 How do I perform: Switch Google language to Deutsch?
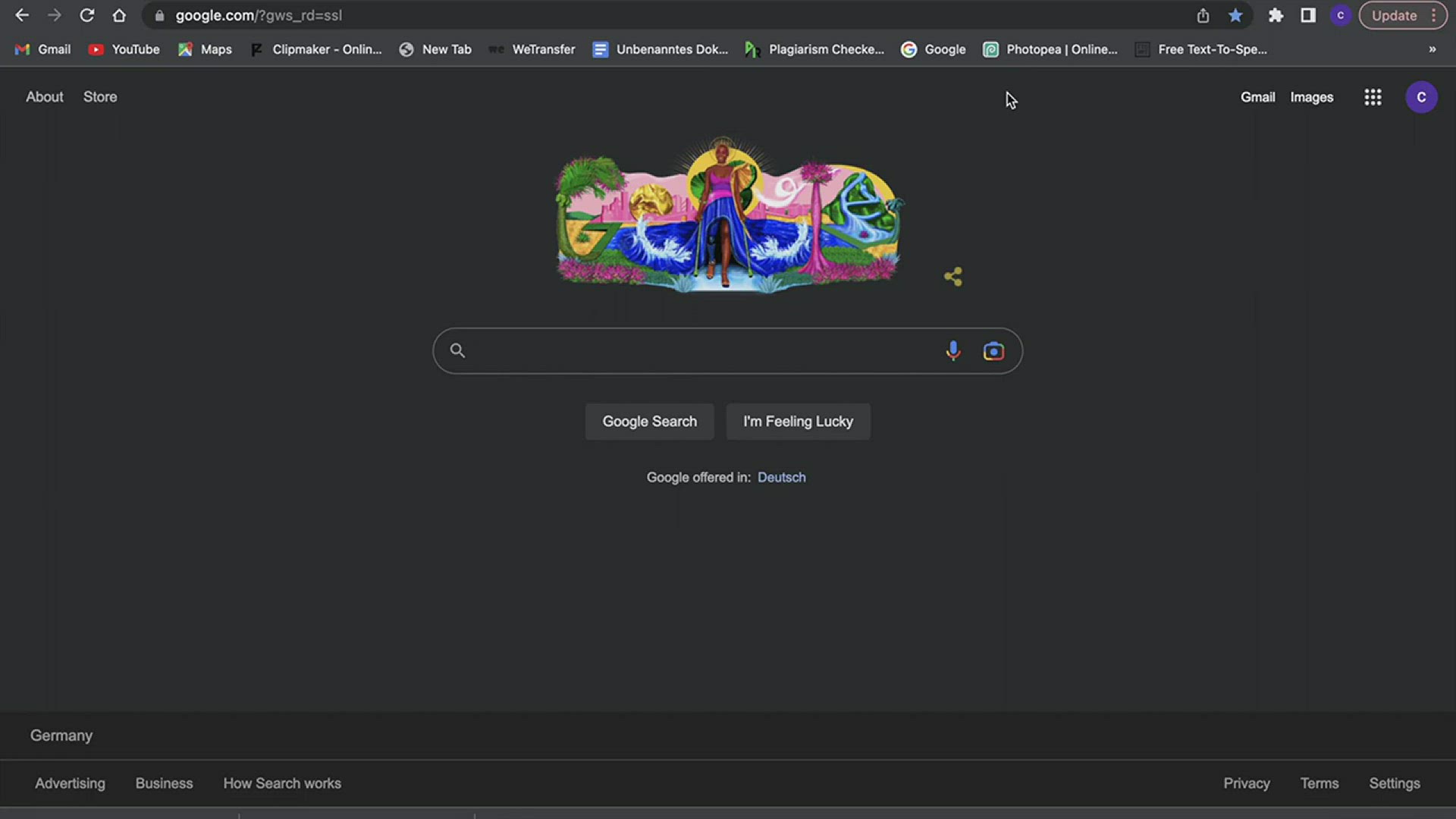(781, 477)
